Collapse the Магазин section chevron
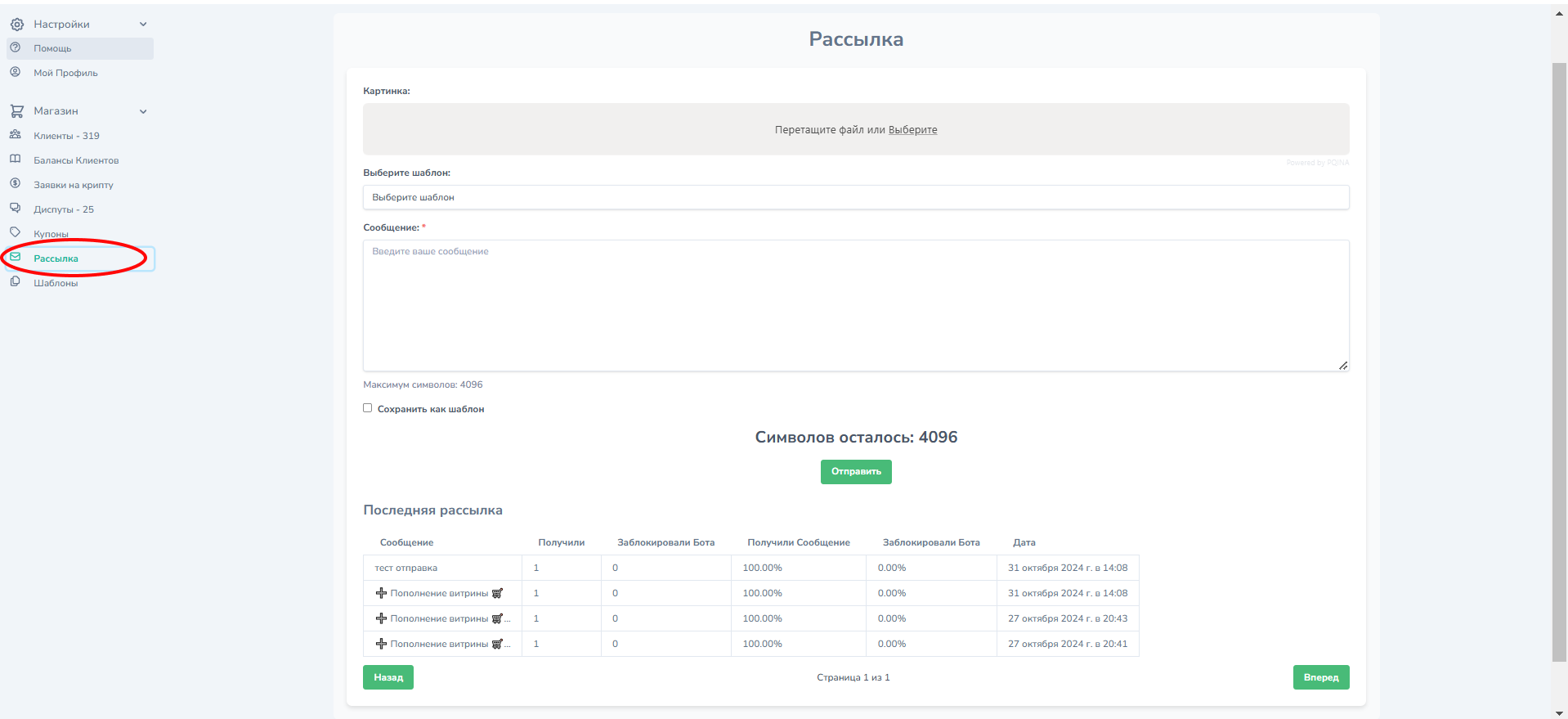Screen dimensions: 1568x719 point(143,111)
